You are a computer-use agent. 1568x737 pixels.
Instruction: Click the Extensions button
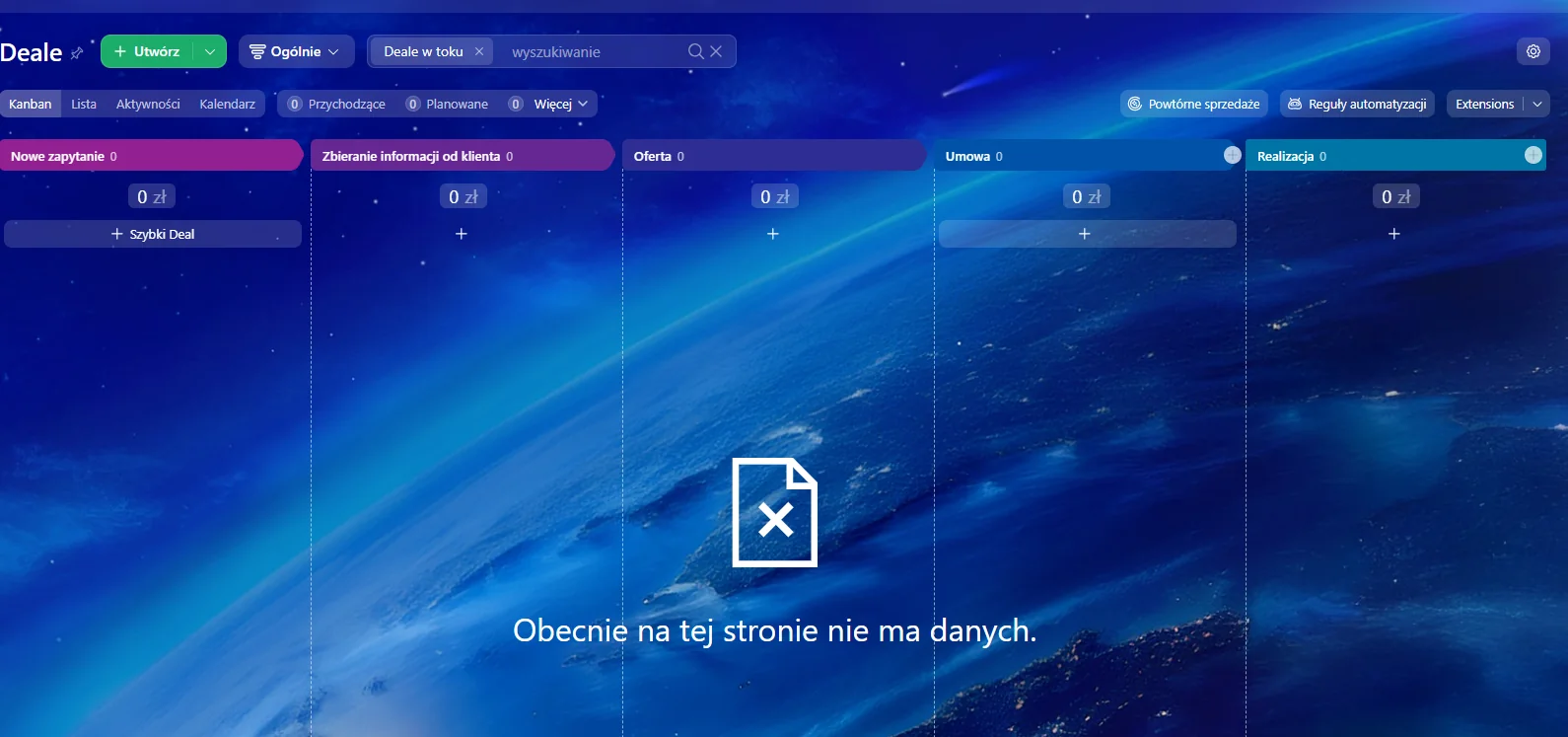click(1485, 104)
